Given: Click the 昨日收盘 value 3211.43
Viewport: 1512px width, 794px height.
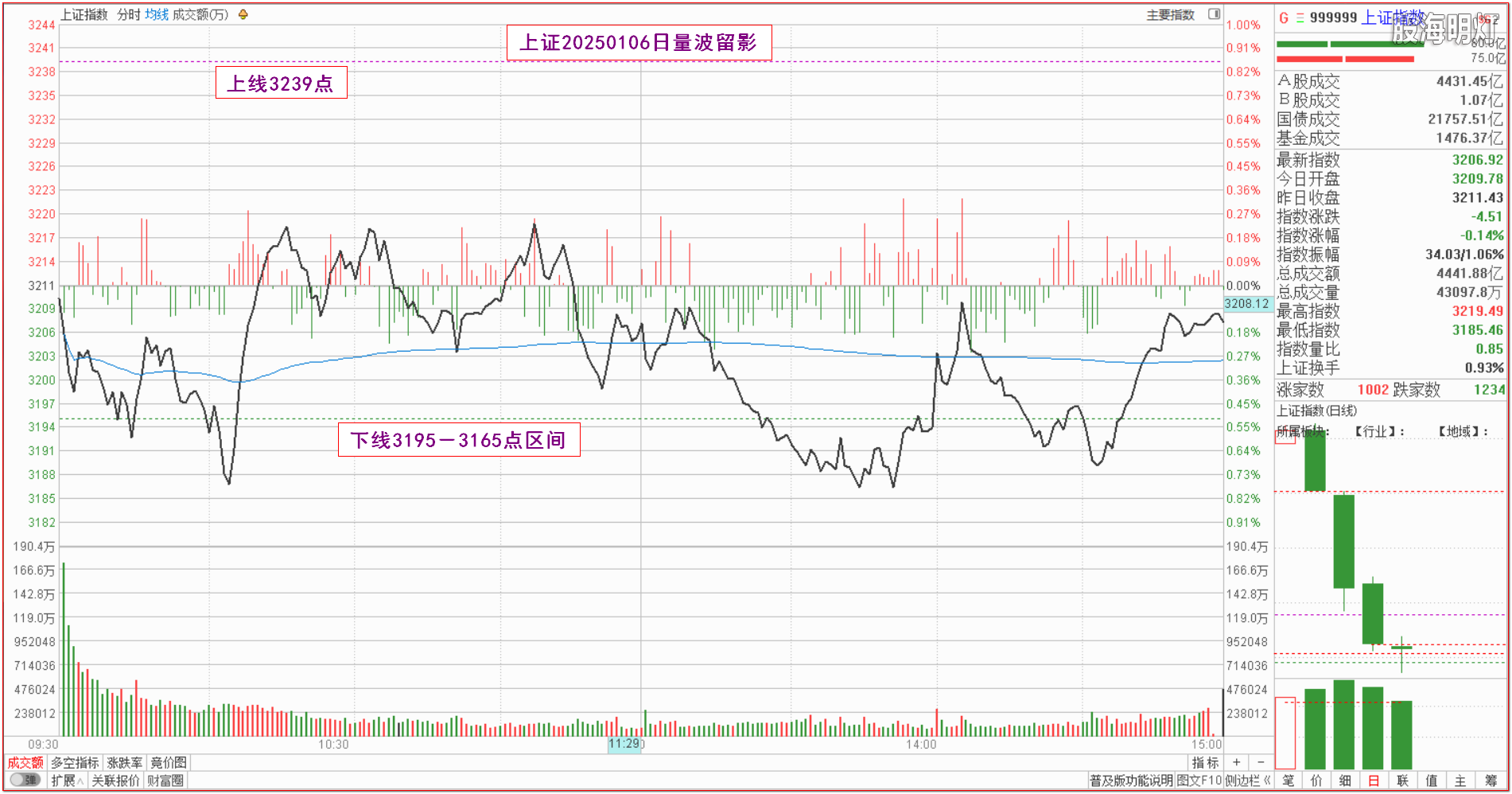Looking at the screenshot, I should 1478,198.
